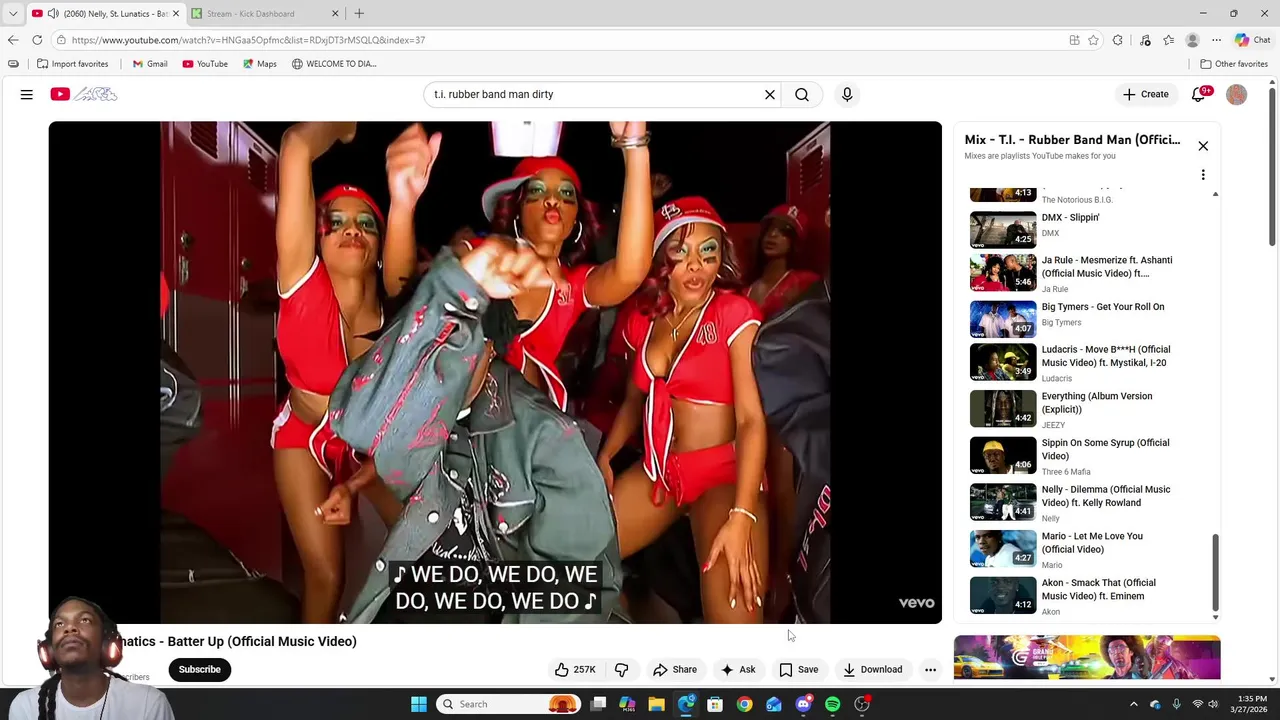Screen dimensions: 1280x720
Task: Add this page to favorites star
Action: pyautogui.click(x=1093, y=40)
